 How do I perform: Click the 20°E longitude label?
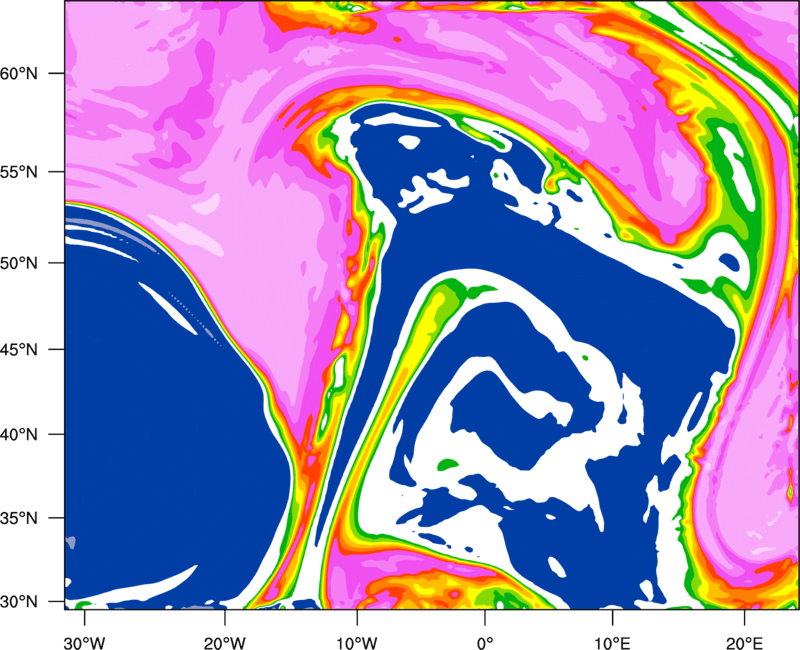(x=744, y=643)
